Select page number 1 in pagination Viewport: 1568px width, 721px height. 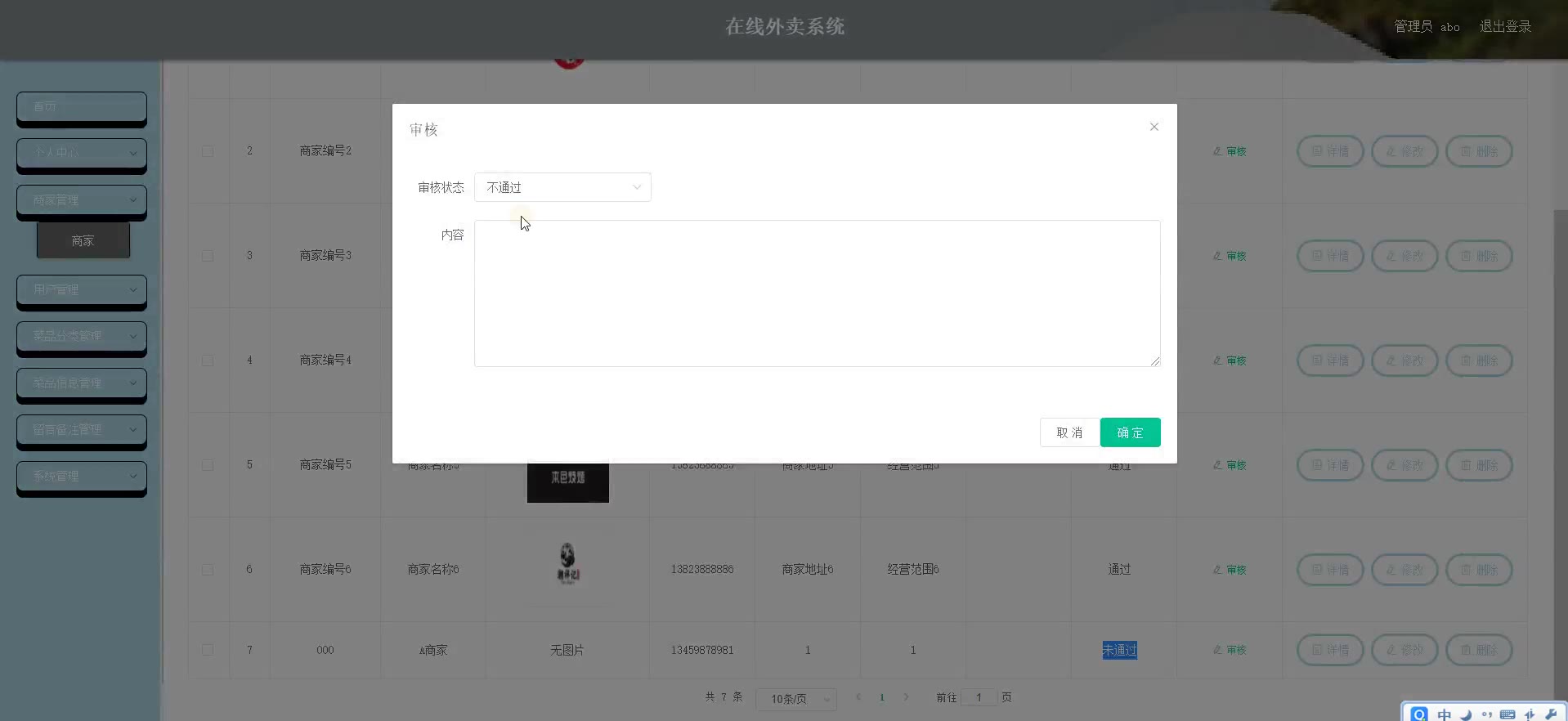(881, 697)
